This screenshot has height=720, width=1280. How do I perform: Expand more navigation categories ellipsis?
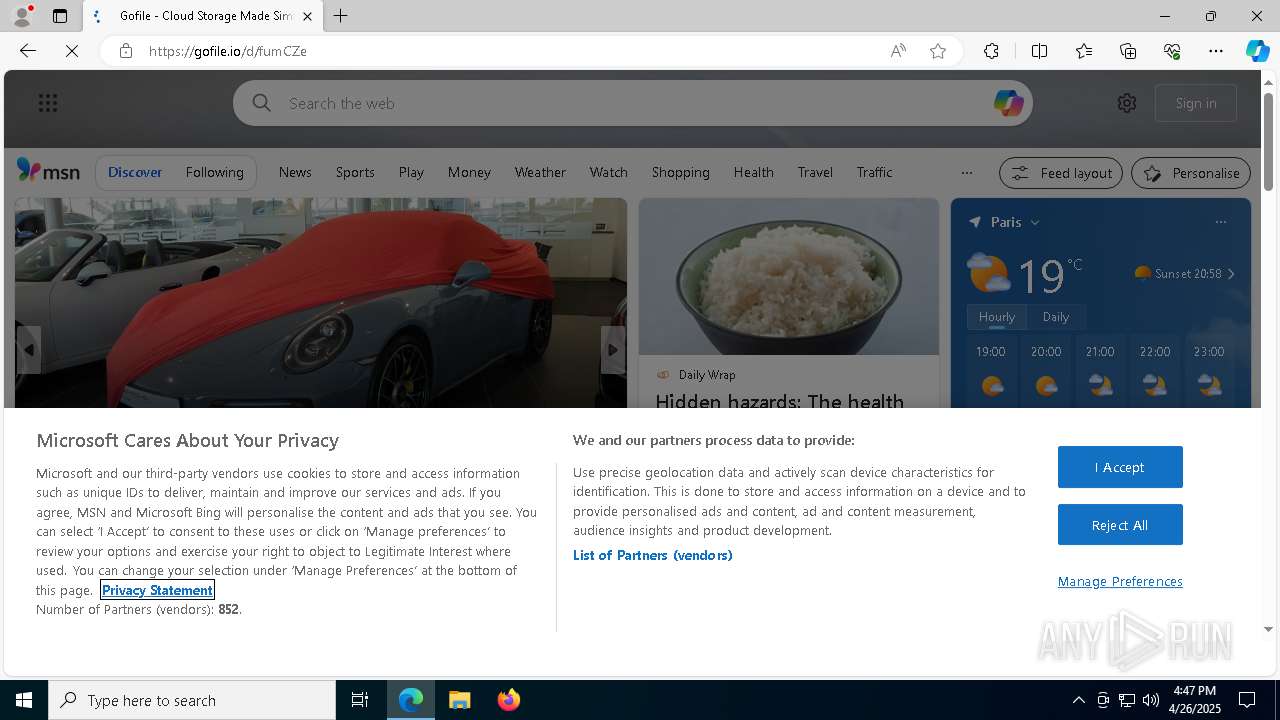coord(966,172)
